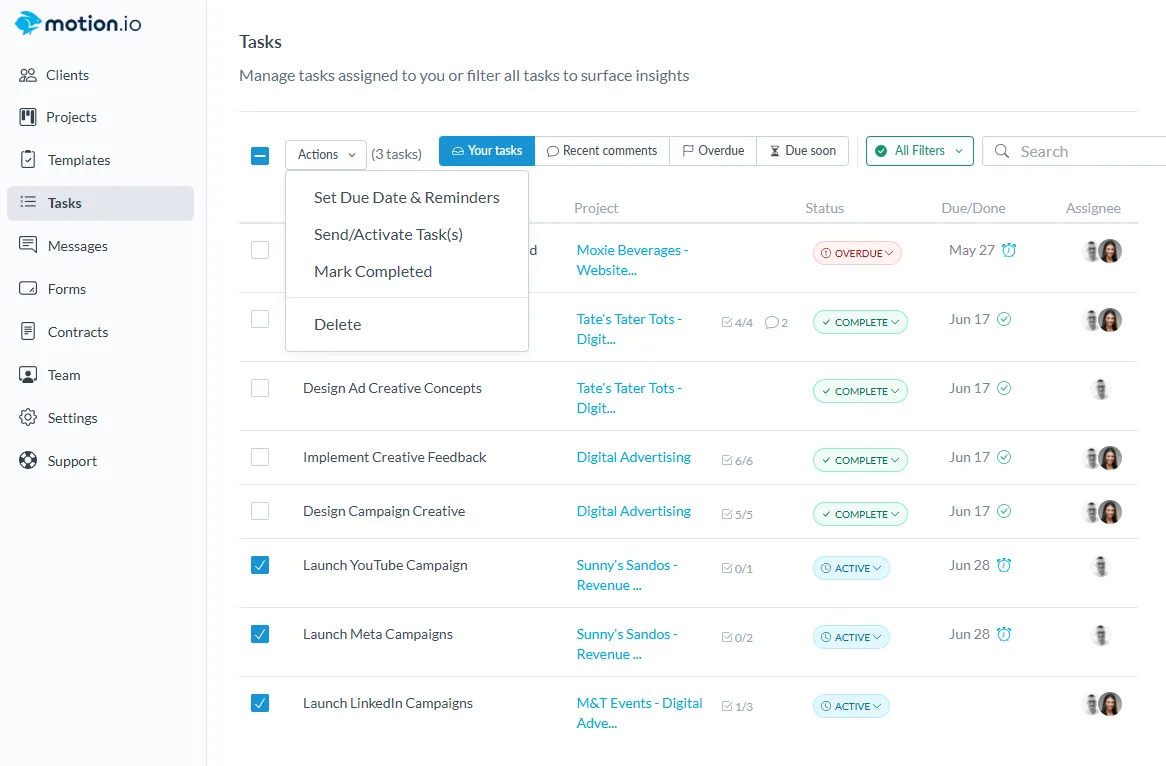Open ACTIVE status for Launch LinkedIn Campaigns
Viewport: 1166px width, 766px height.
[x=851, y=706]
